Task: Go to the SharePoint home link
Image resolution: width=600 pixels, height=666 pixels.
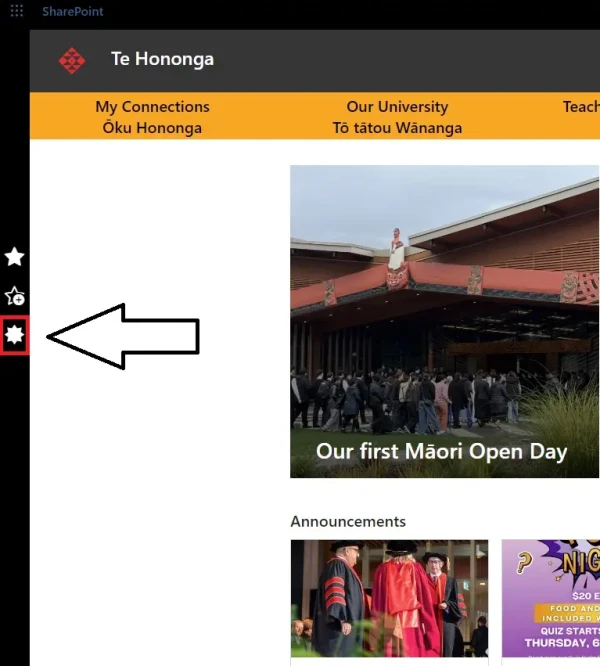Action: pyautogui.click(x=73, y=12)
